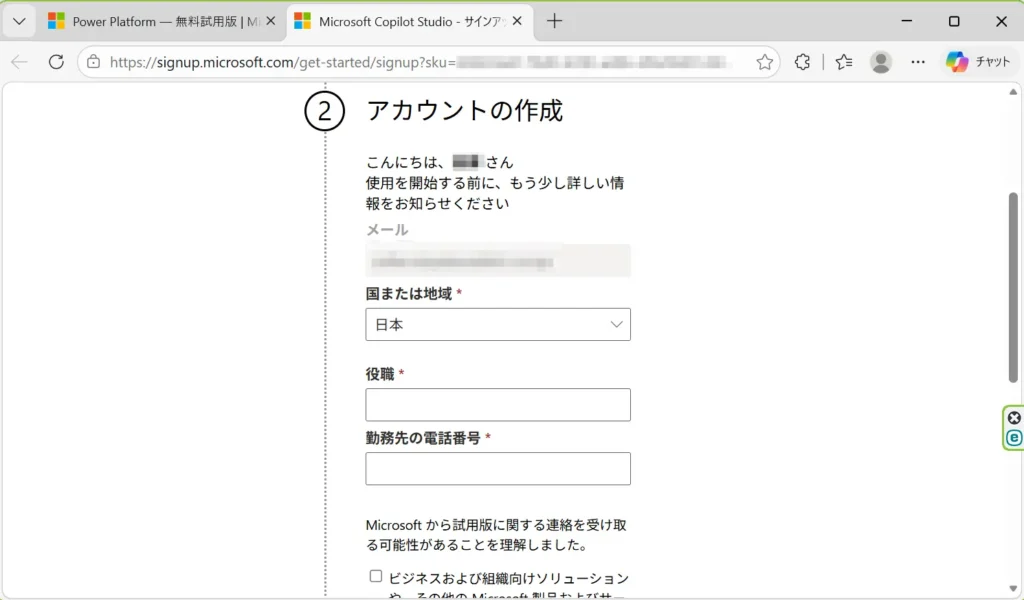
Task: Click the browser refresh icon
Action: pos(56,62)
